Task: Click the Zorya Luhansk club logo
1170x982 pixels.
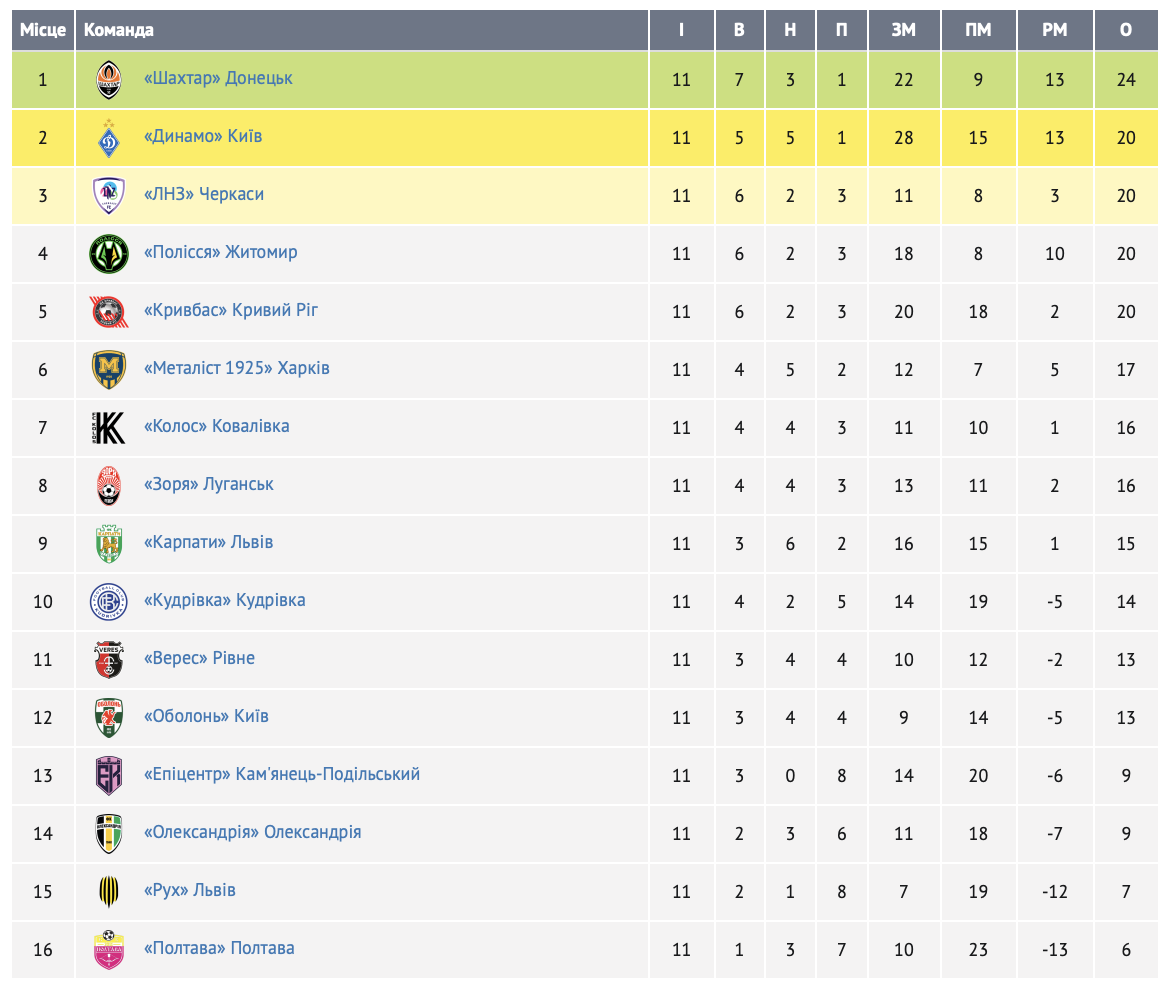Action: [x=108, y=485]
